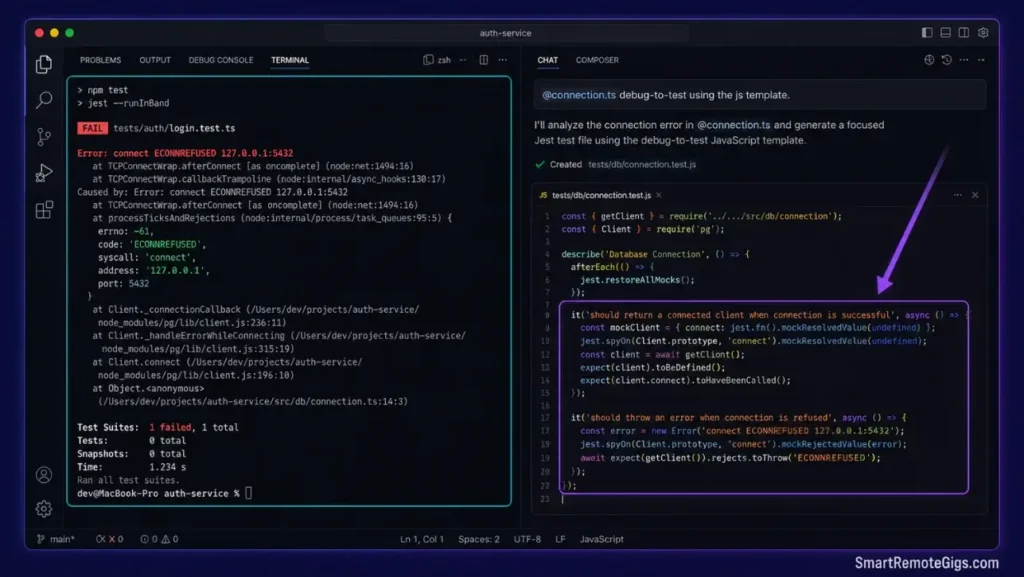The height and width of the screenshot is (577, 1024).
Task: Click the zsh terminal profile icon
Action: 428,59
